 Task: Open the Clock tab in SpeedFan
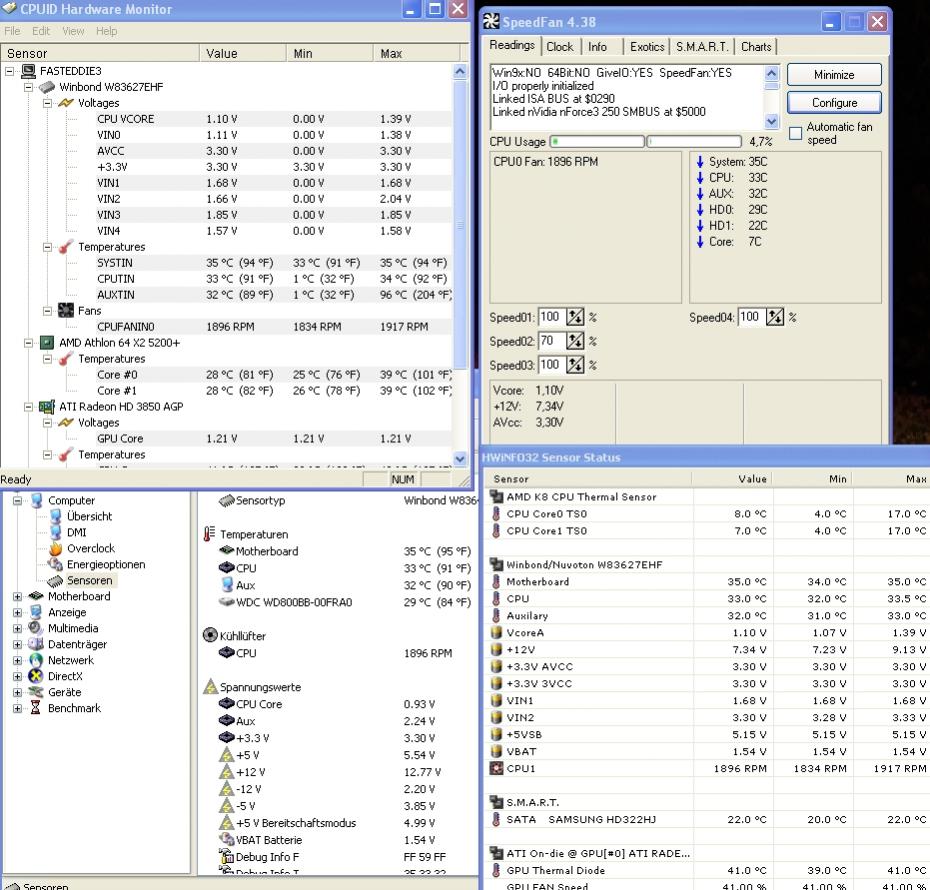pyautogui.click(x=559, y=47)
